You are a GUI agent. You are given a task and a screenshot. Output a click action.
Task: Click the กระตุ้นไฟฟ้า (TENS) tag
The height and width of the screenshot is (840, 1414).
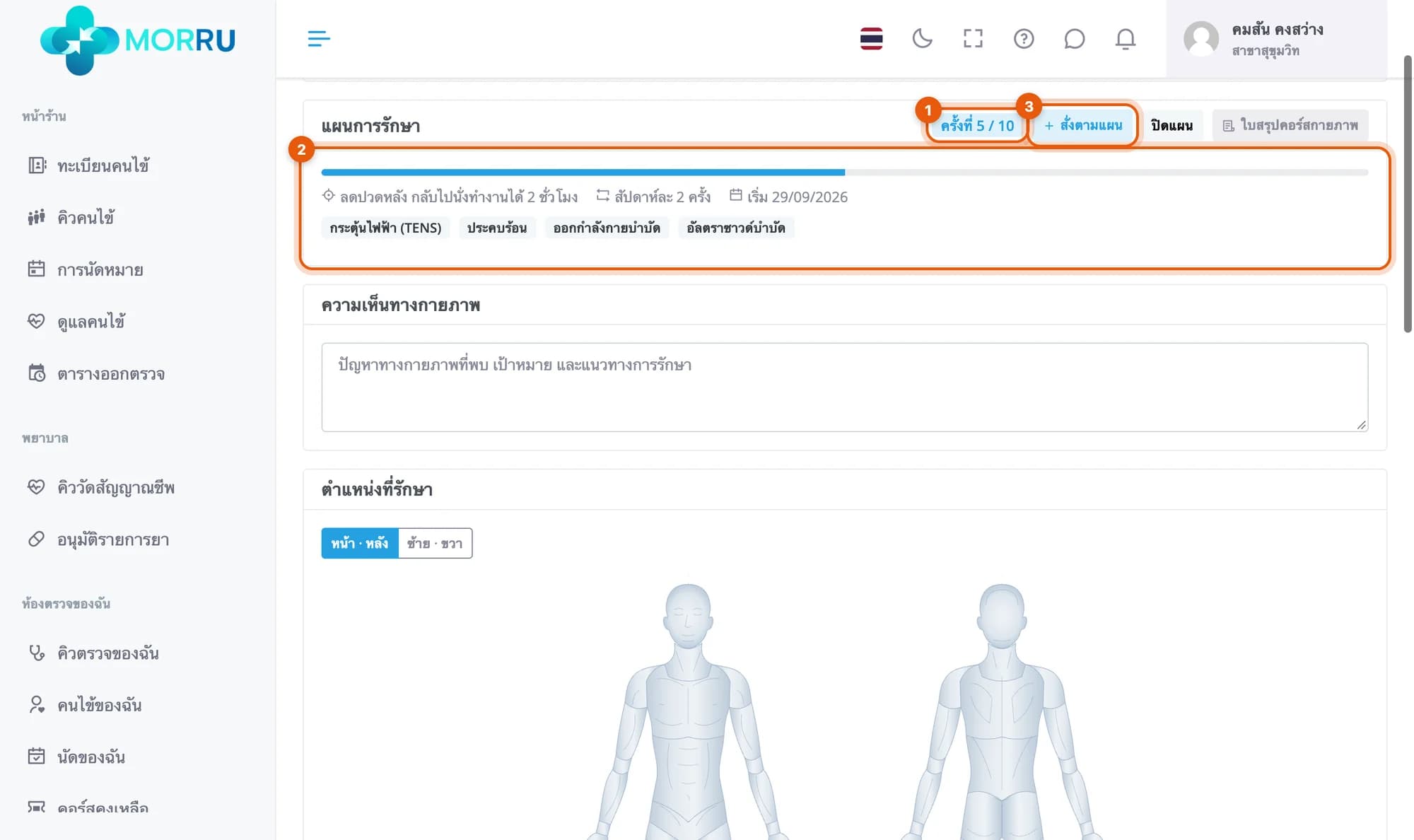[385, 228]
